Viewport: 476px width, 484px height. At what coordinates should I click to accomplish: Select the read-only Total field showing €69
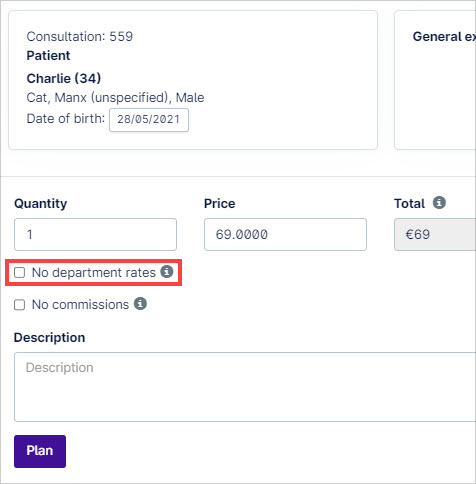click(435, 234)
